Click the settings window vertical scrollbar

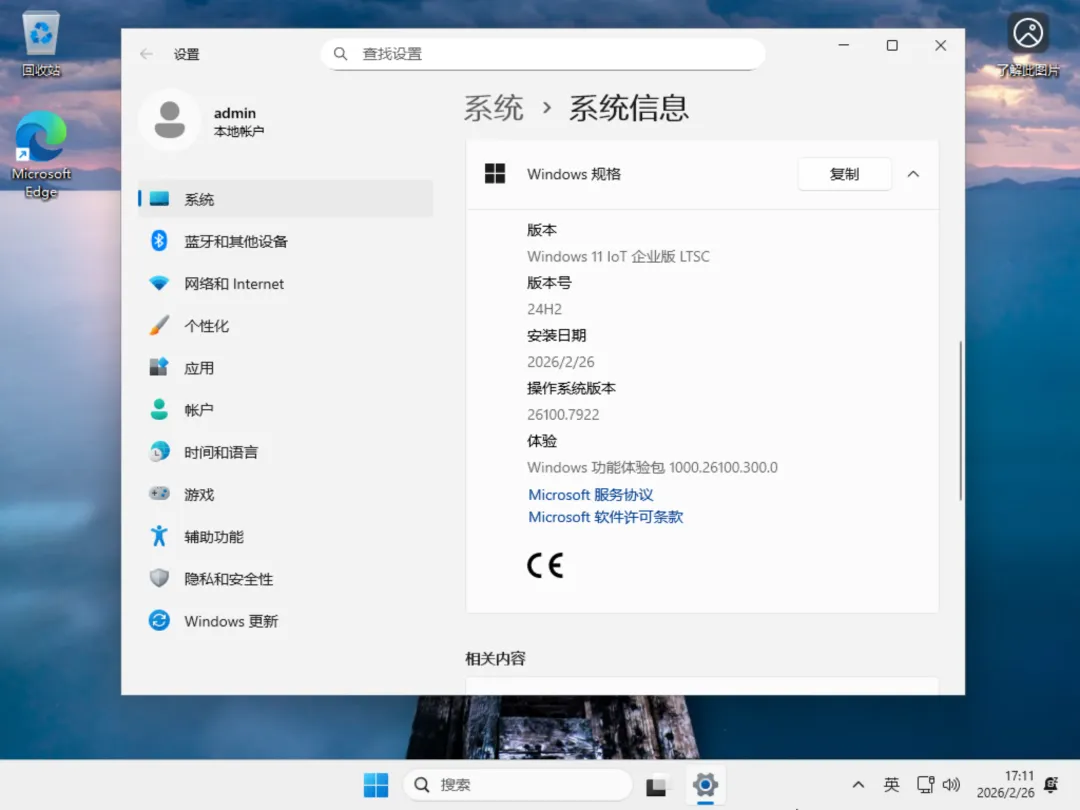point(960,420)
